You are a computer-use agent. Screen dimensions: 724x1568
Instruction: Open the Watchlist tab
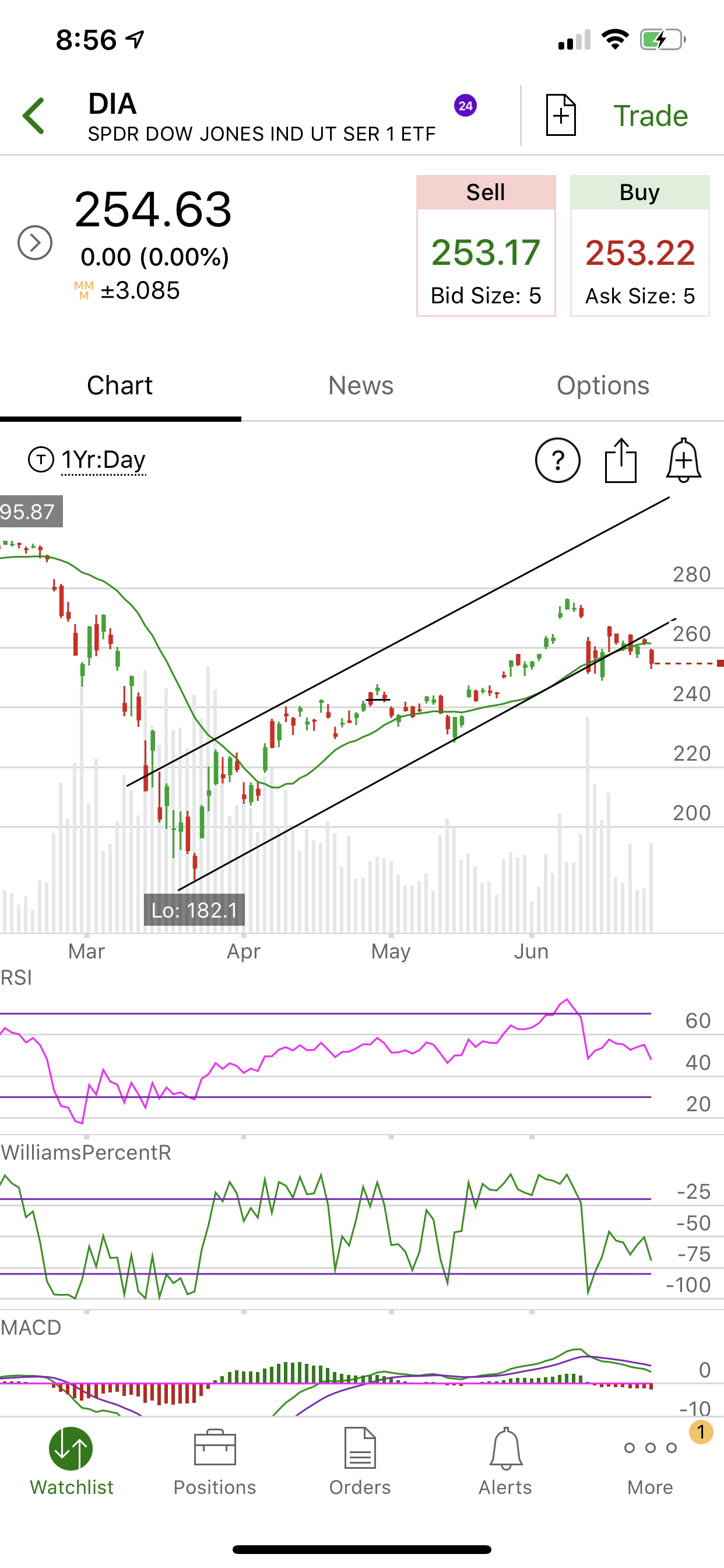[x=72, y=1462]
